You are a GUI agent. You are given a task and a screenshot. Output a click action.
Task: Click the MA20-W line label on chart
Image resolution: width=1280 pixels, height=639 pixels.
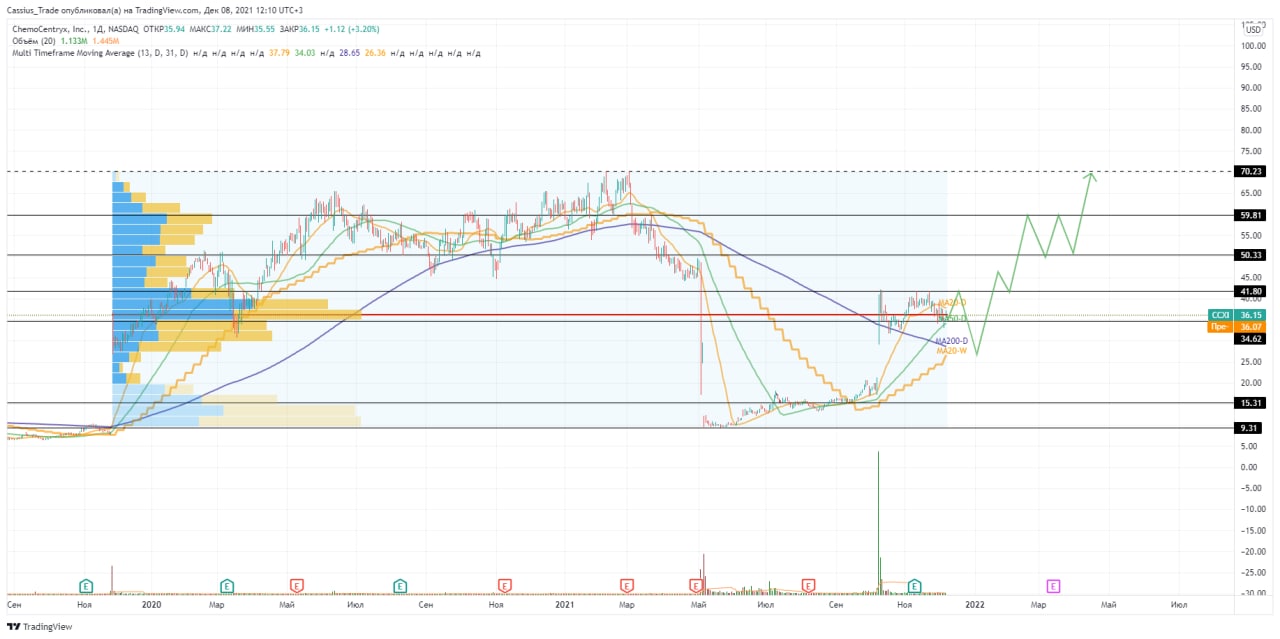(x=952, y=351)
